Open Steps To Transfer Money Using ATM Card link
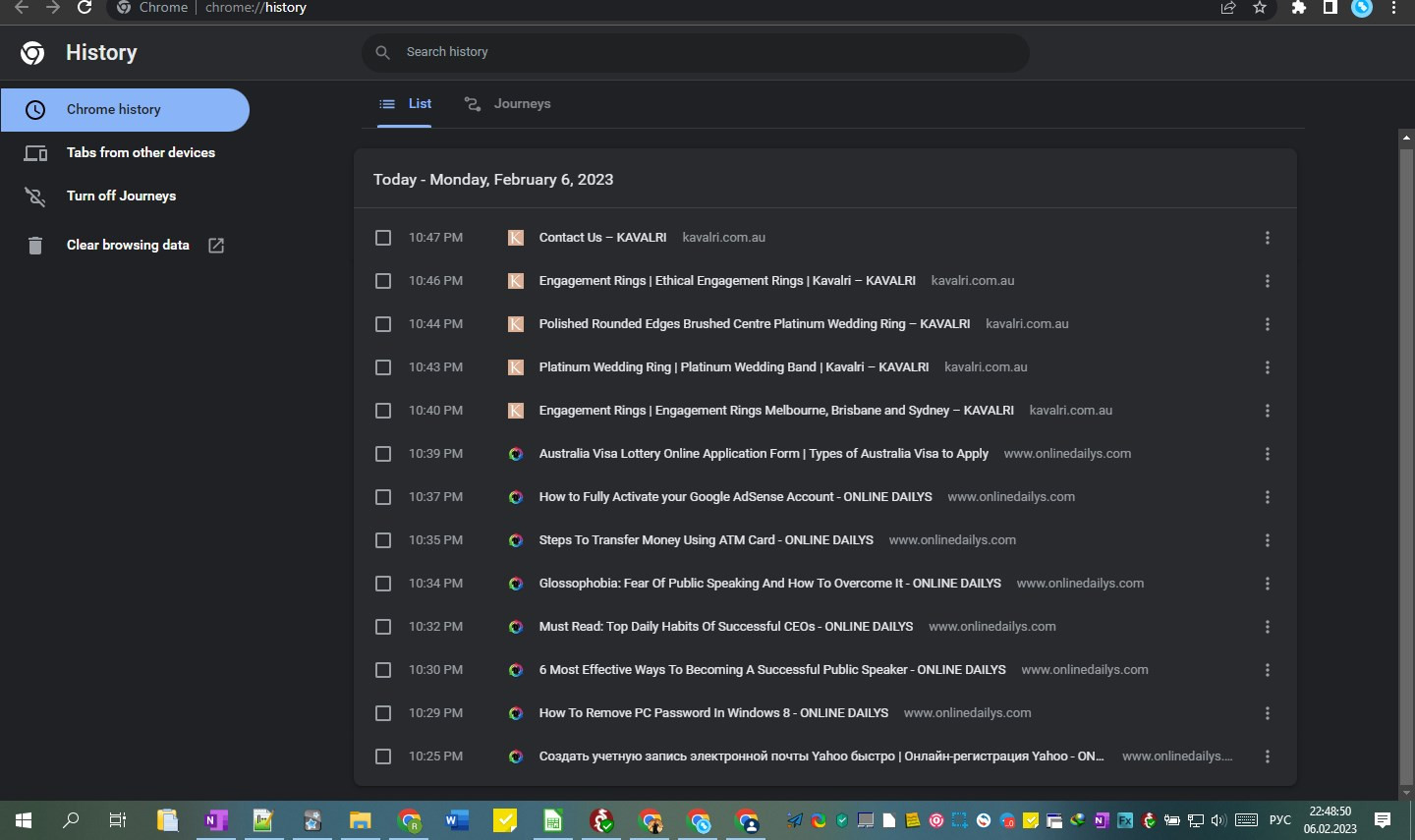Screen dimensions: 1415x840 point(706,540)
